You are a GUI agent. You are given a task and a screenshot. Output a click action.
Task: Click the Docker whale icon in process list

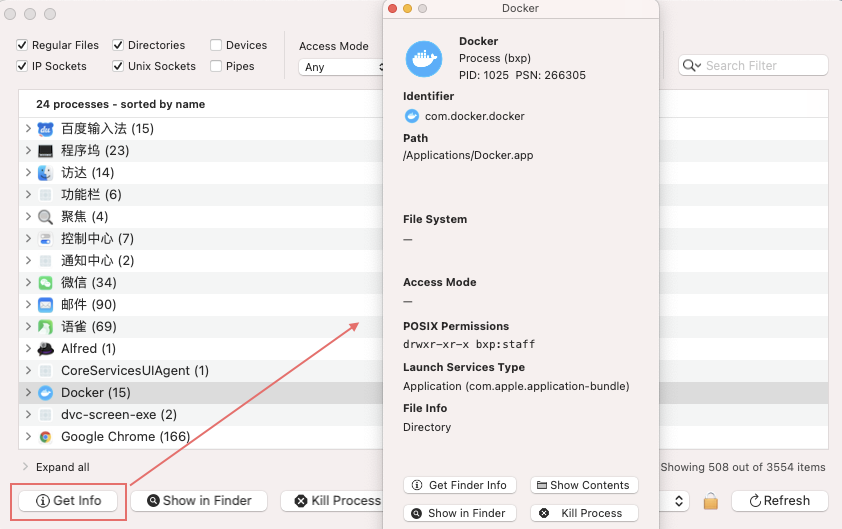[x=46, y=393]
